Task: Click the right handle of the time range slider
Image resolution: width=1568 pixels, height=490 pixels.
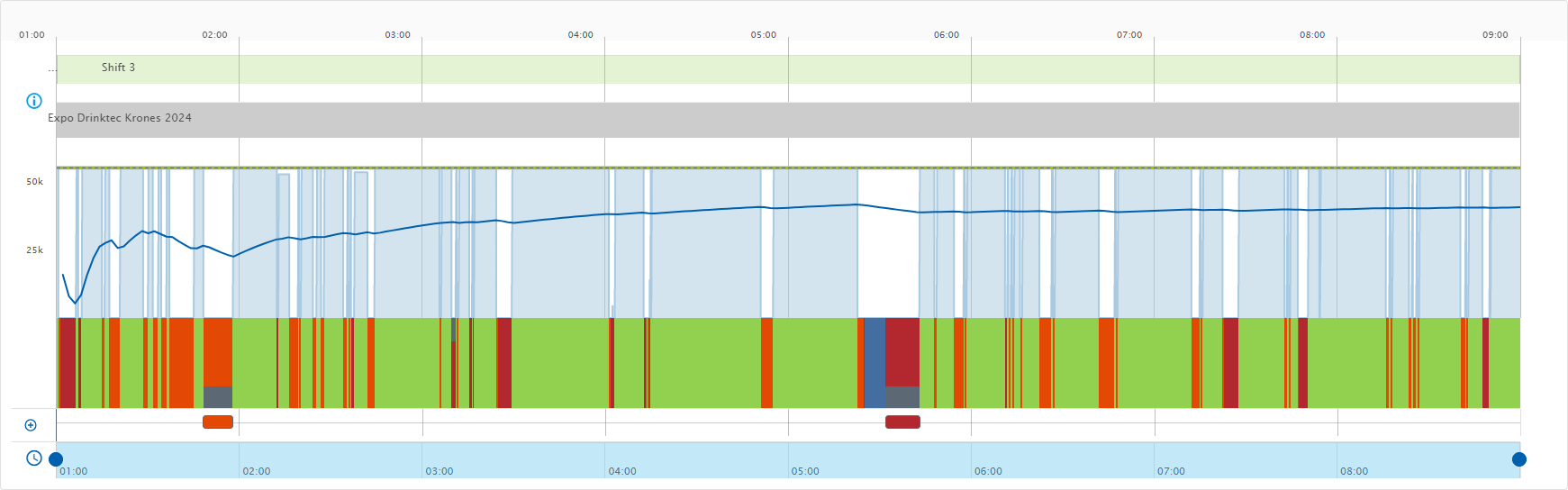Action: click(1519, 459)
